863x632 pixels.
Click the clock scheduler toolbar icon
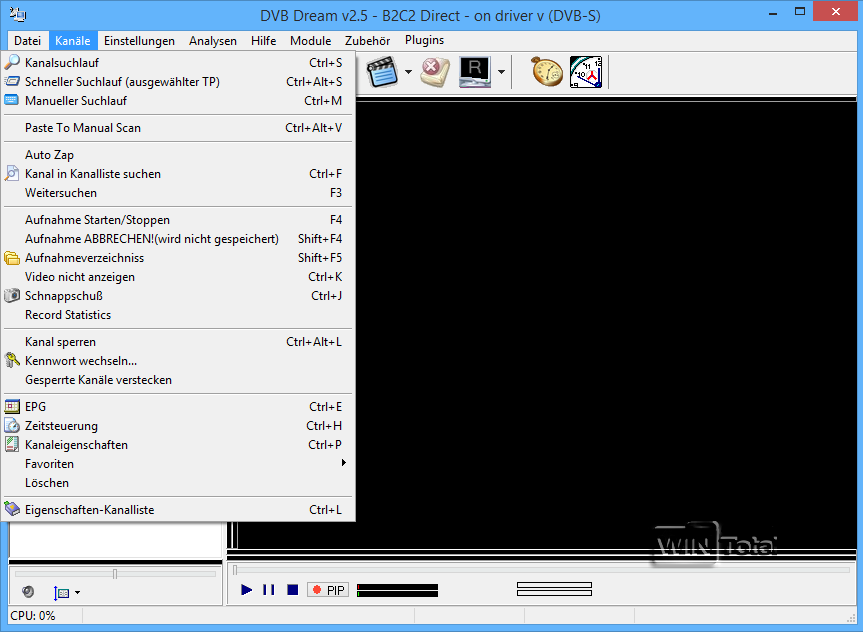pos(586,72)
